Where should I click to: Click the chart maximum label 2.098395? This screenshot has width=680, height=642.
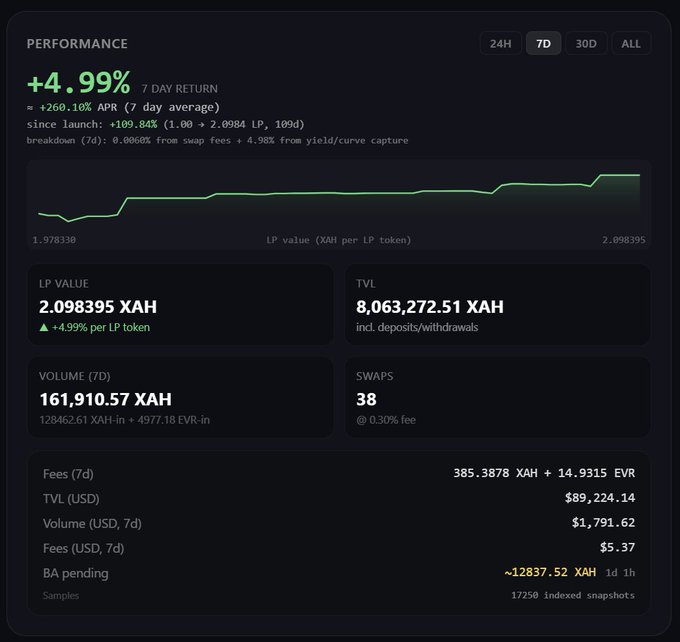coord(624,240)
